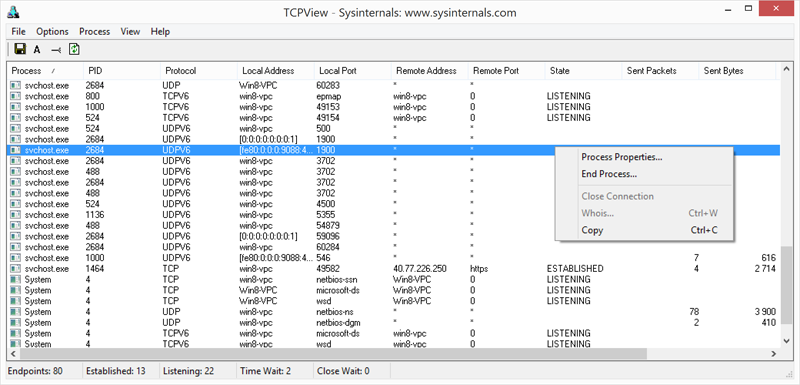This screenshot has height=385, width=800.
Task: Click the horizontal scrollbar right arrow
Action: point(774,353)
